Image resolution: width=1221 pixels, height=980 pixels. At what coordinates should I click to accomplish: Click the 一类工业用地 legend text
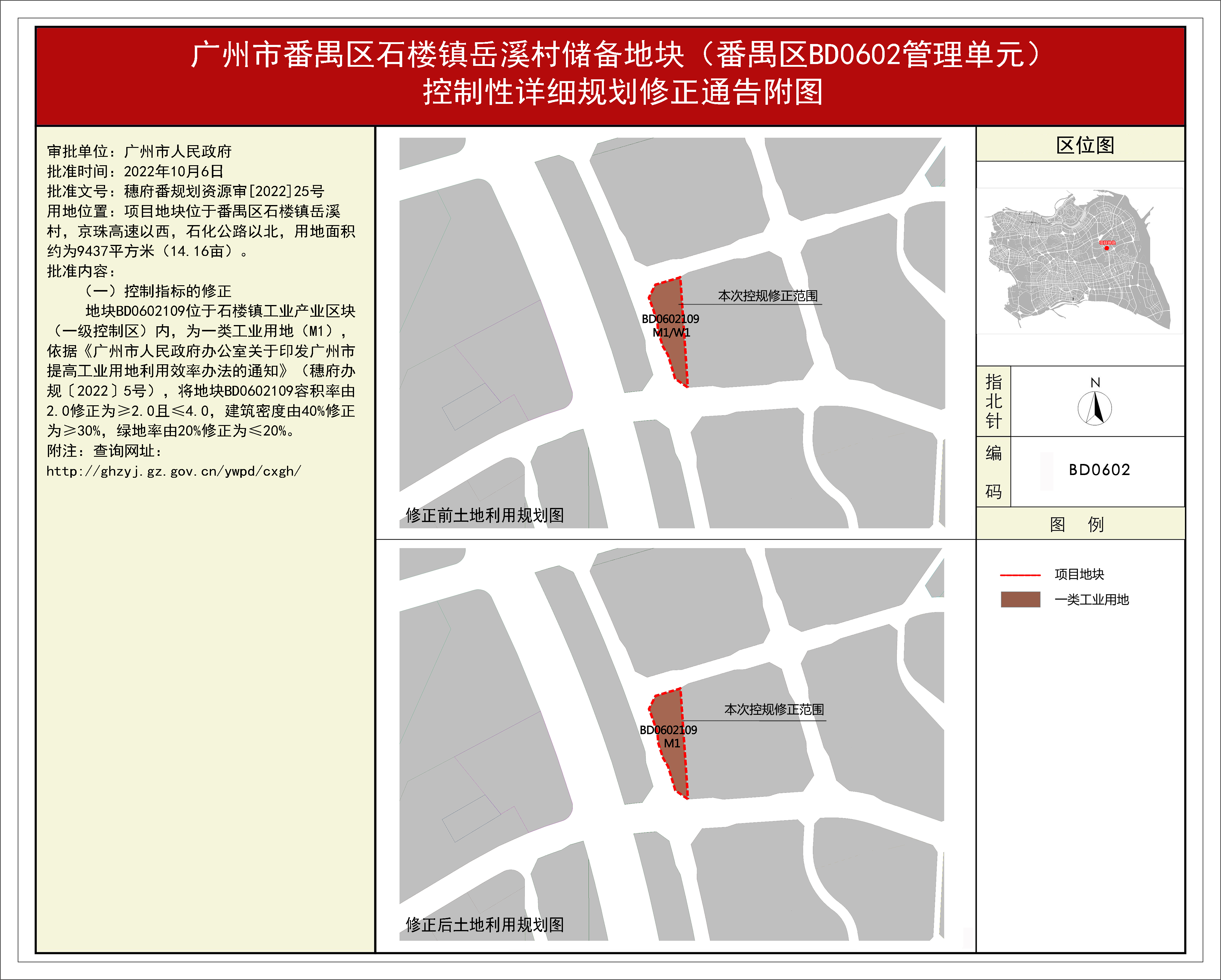(x=1091, y=599)
